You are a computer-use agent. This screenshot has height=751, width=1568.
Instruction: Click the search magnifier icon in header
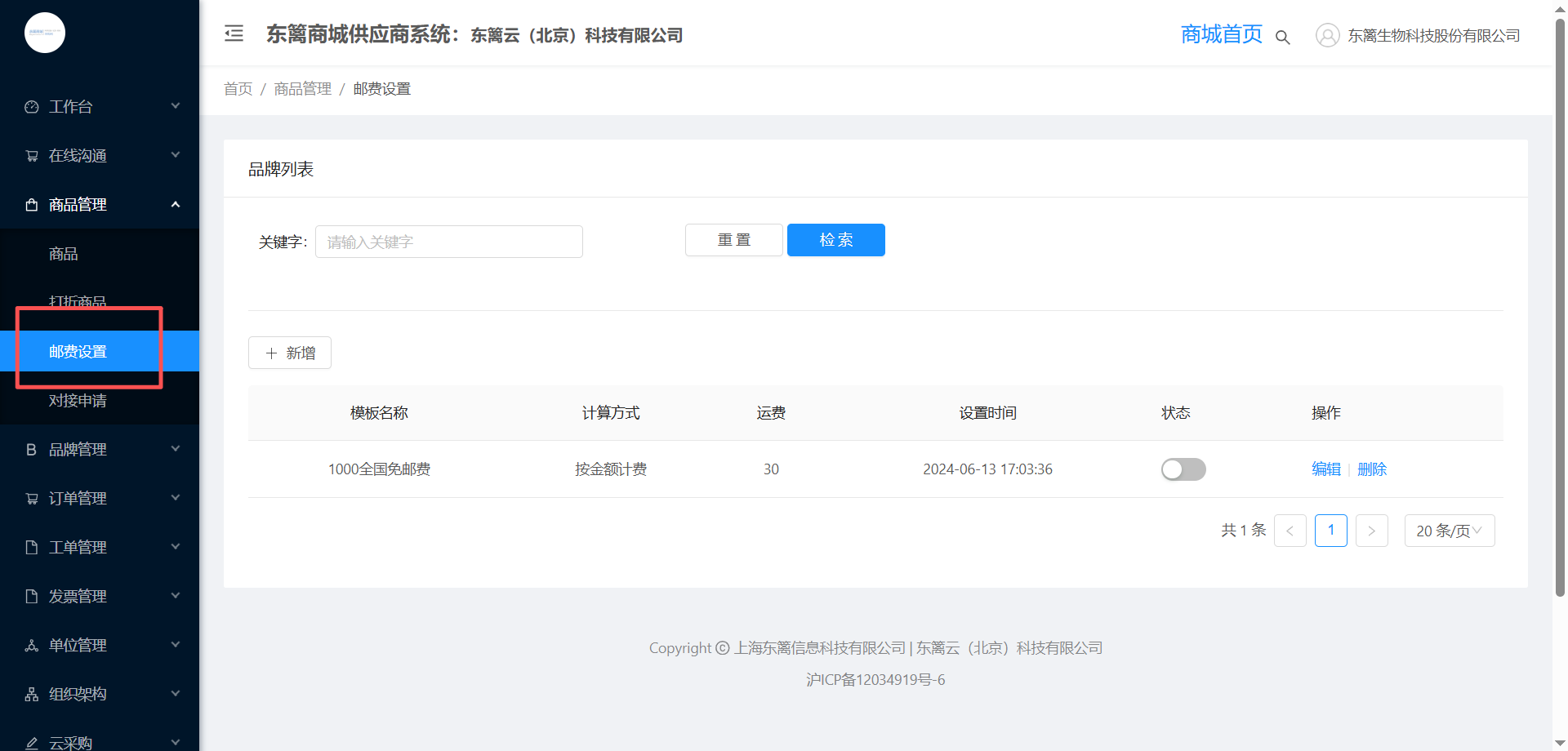pos(1282,38)
